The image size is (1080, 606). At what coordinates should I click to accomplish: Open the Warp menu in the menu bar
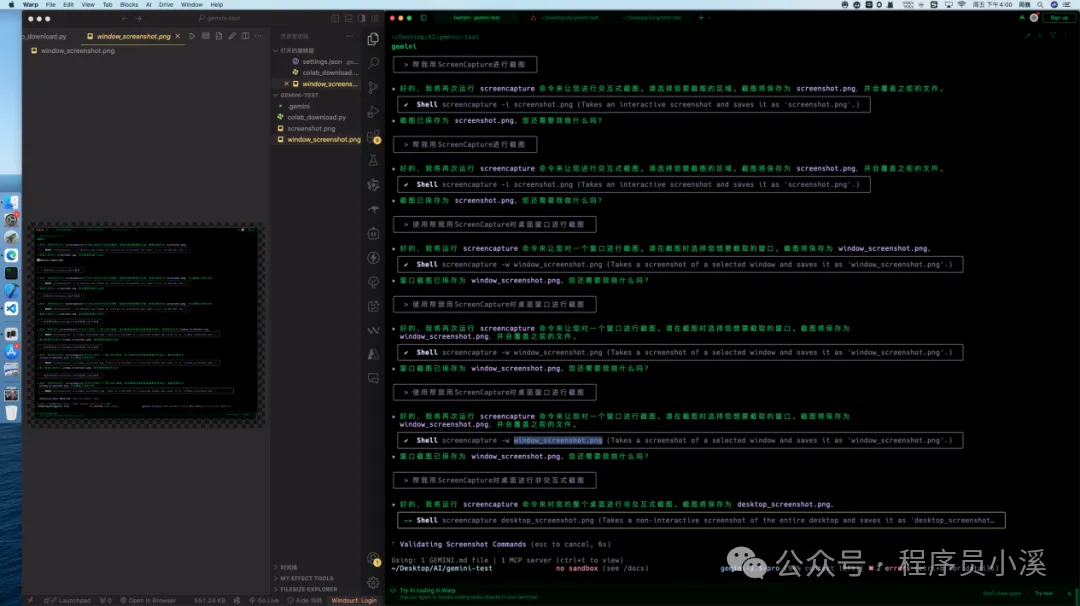click(30, 5)
